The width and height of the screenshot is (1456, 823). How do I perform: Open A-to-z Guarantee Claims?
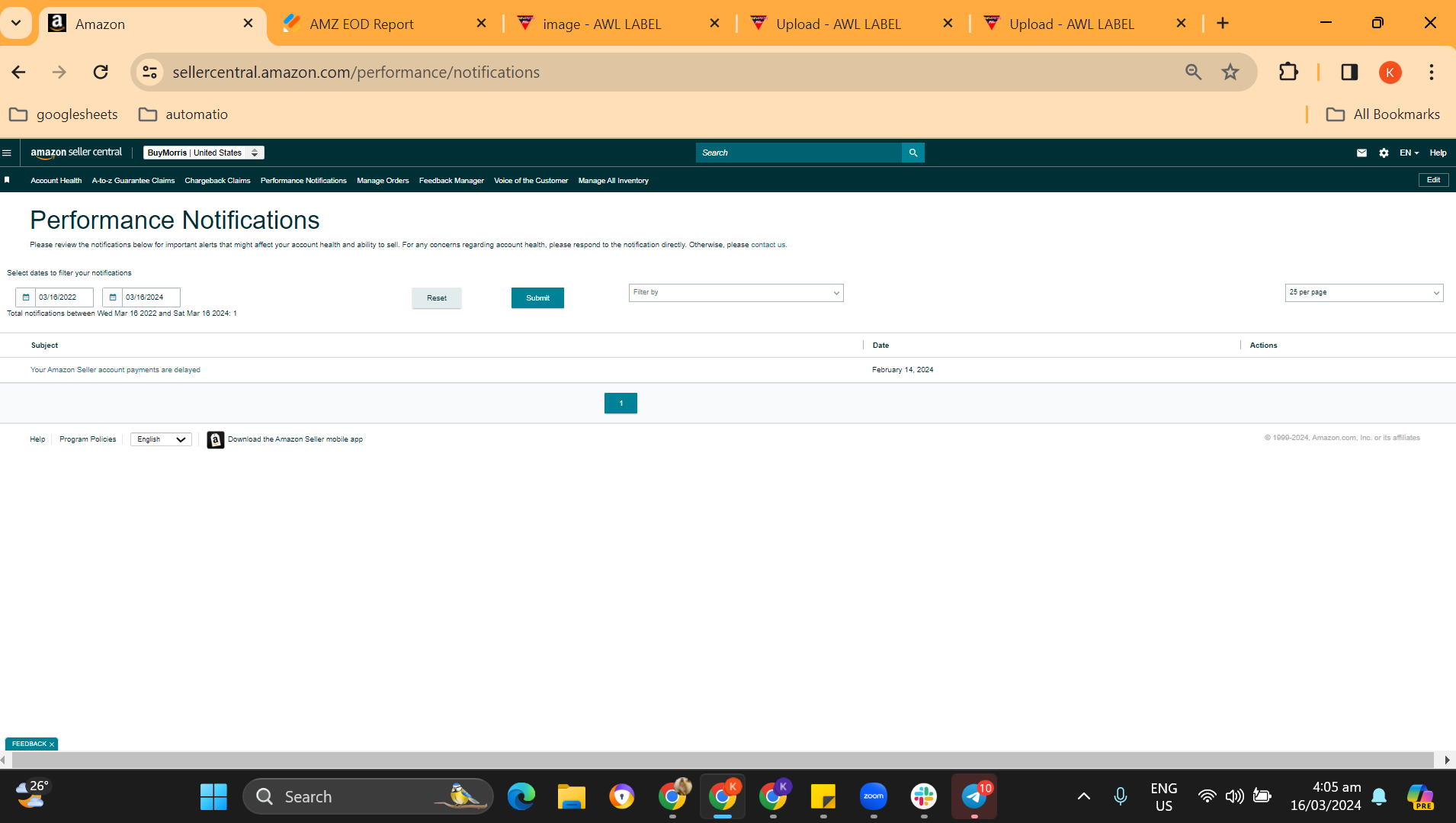133,181
